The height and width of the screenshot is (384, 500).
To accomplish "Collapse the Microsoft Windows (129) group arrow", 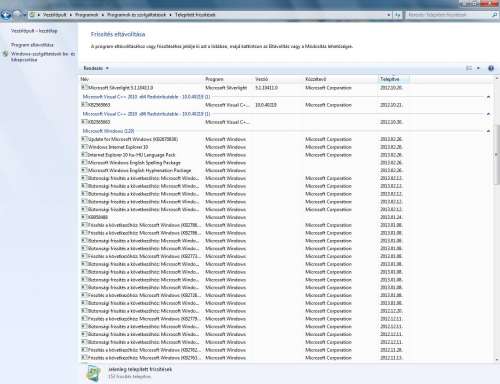I will (488, 131).
